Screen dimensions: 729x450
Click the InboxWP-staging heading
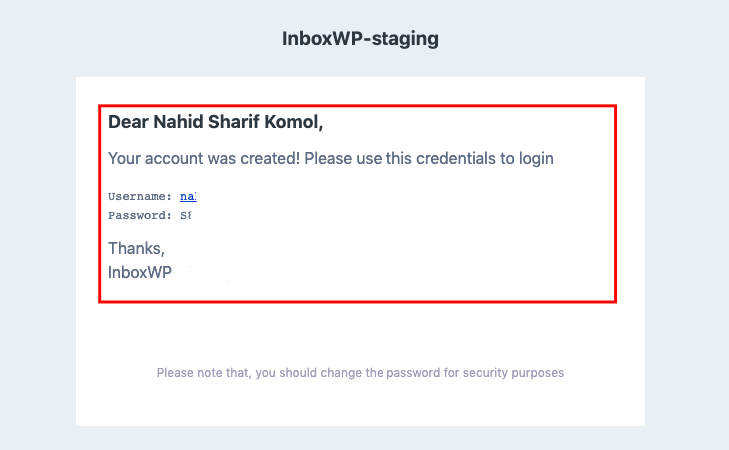coord(361,40)
